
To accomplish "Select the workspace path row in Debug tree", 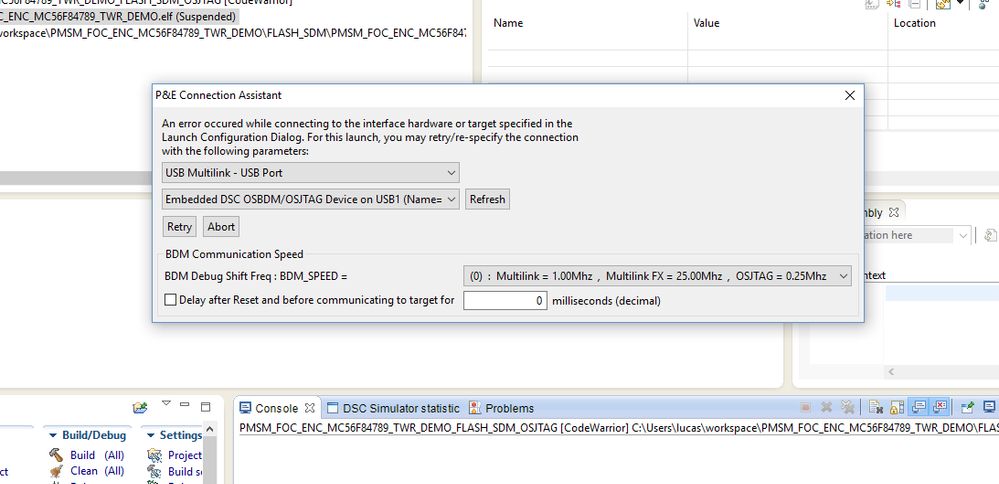I will pos(233,32).
